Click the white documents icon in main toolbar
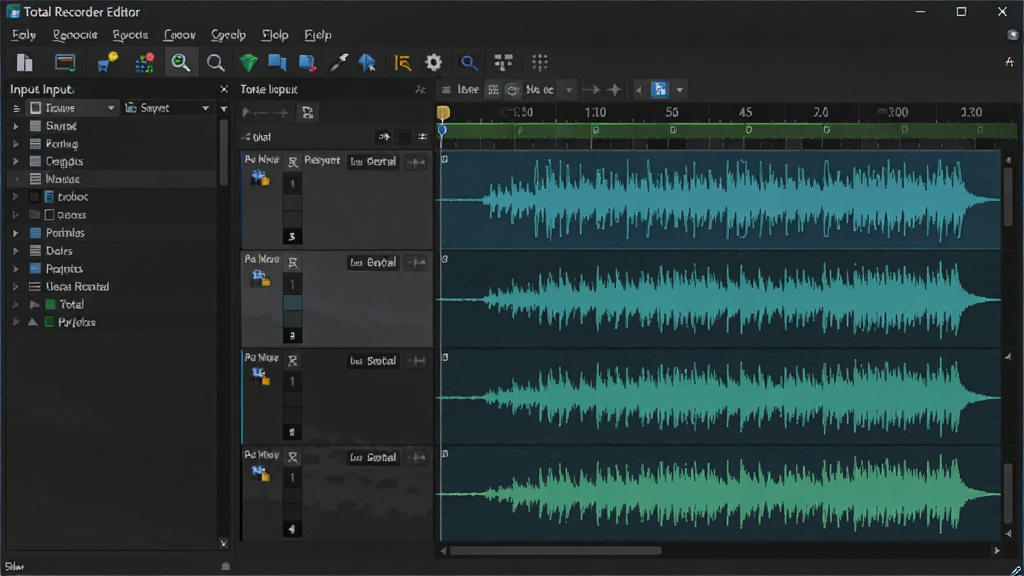The width and height of the screenshot is (1024, 576). [25, 63]
